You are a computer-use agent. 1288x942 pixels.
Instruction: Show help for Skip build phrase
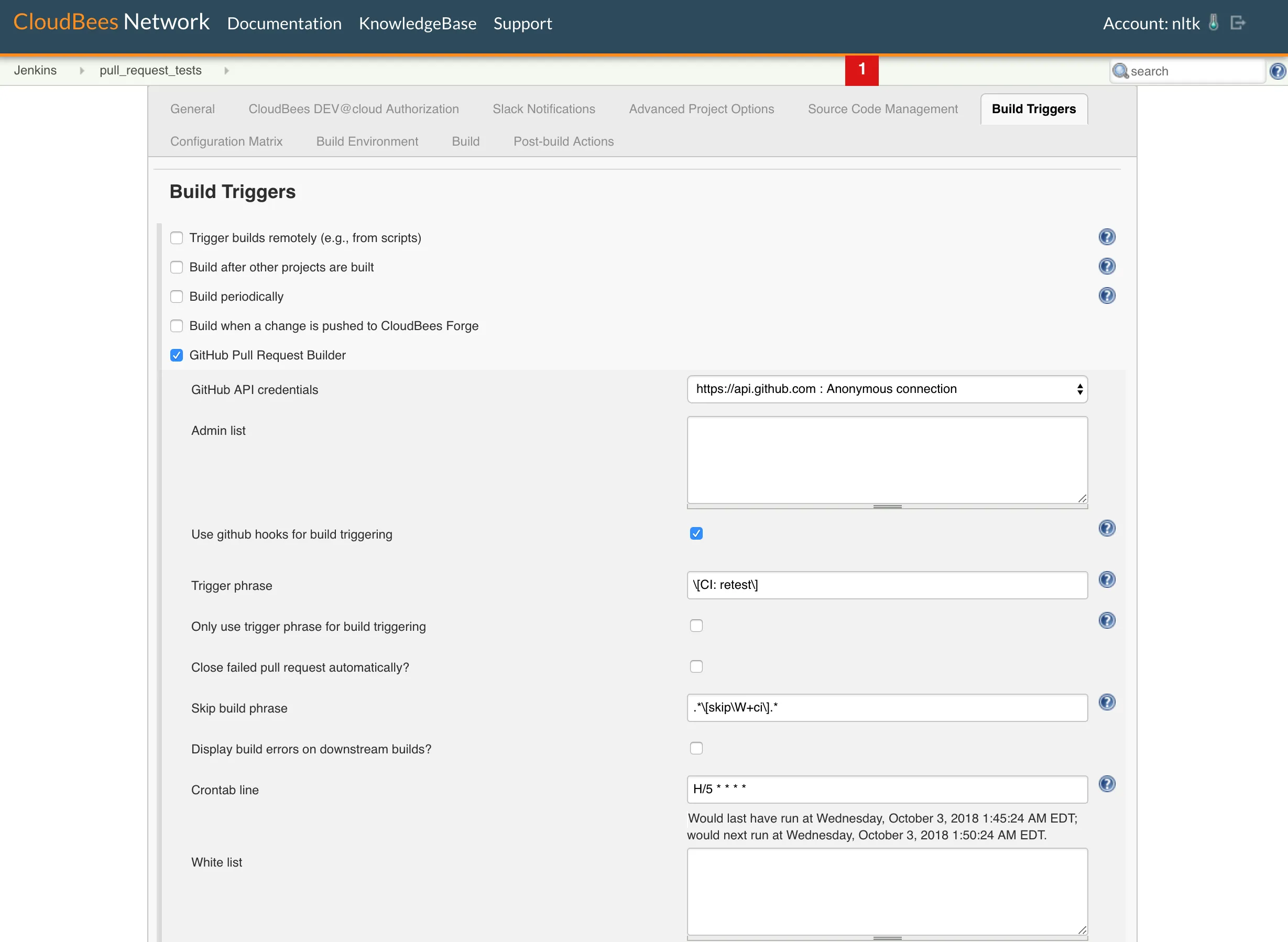click(1106, 702)
